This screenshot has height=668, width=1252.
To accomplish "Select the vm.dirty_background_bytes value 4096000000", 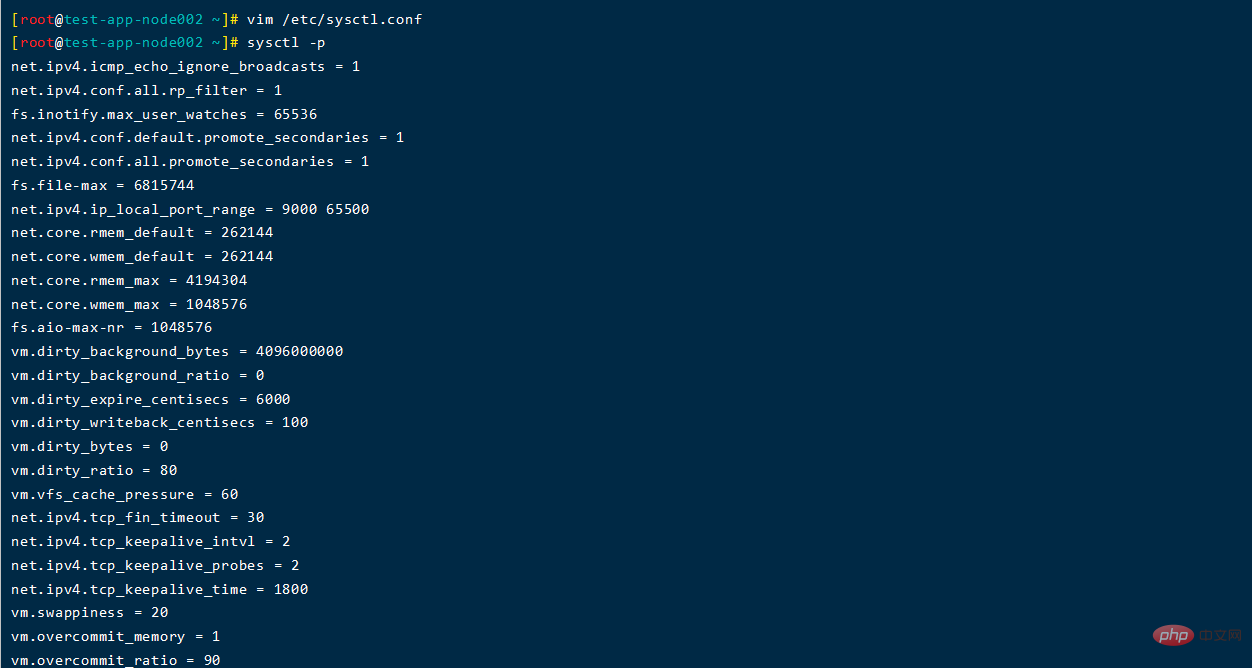I will [x=299, y=352].
